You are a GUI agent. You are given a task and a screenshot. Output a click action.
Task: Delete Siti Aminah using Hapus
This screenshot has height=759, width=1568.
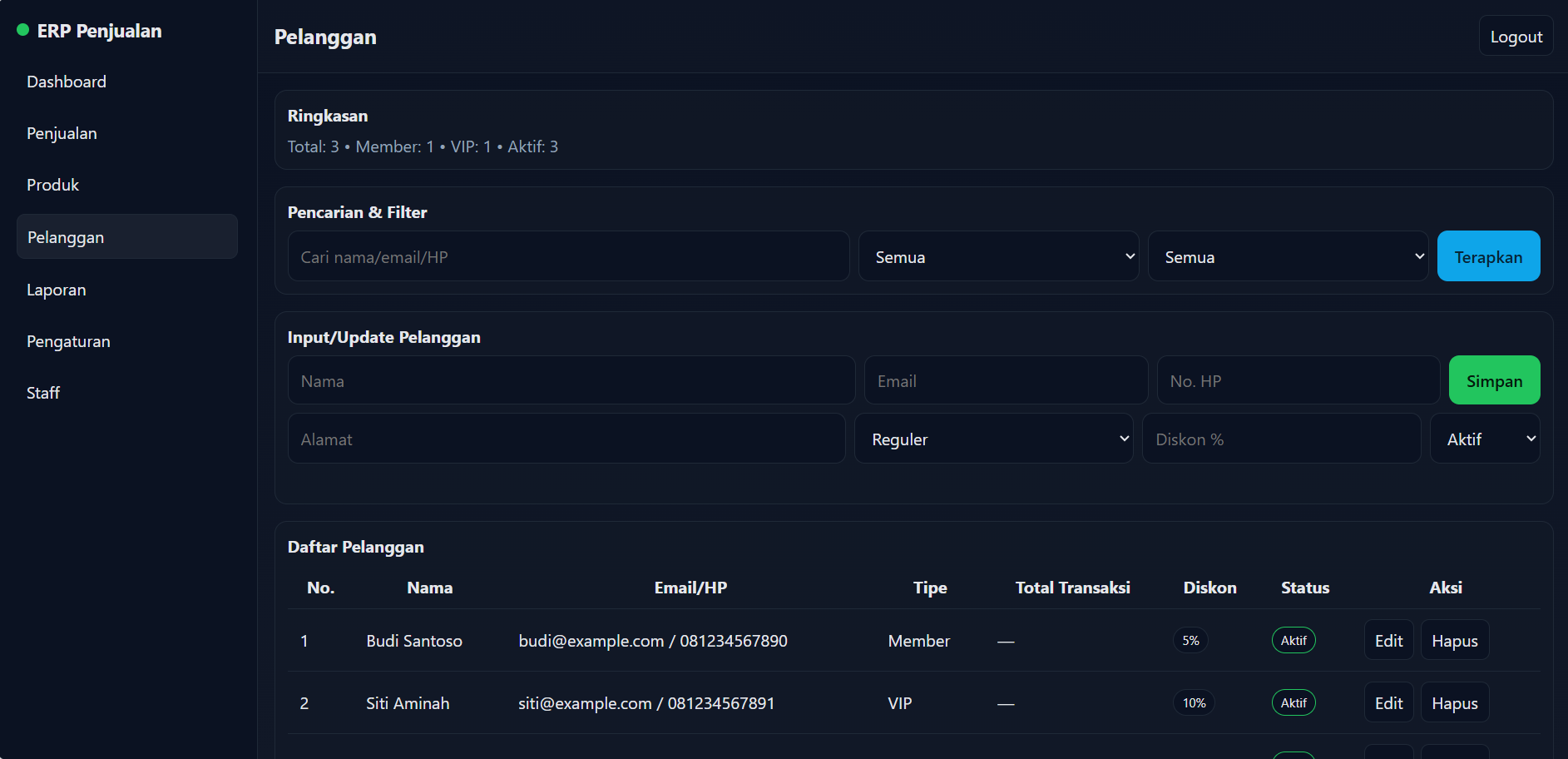(1454, 703)
